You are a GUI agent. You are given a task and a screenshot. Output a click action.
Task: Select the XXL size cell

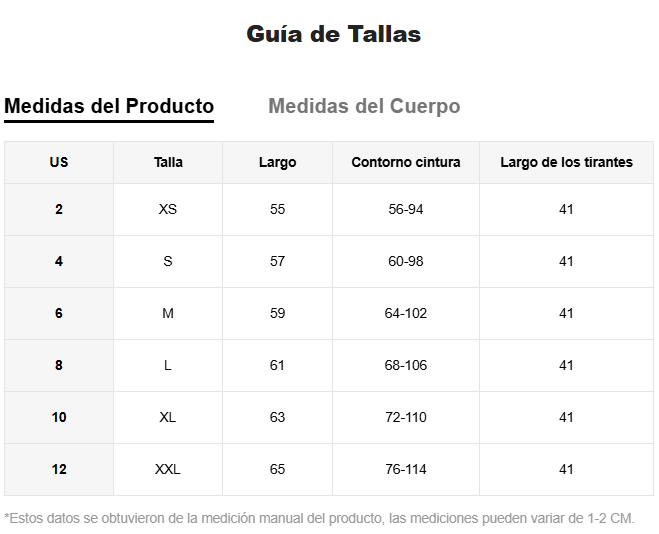168,469
